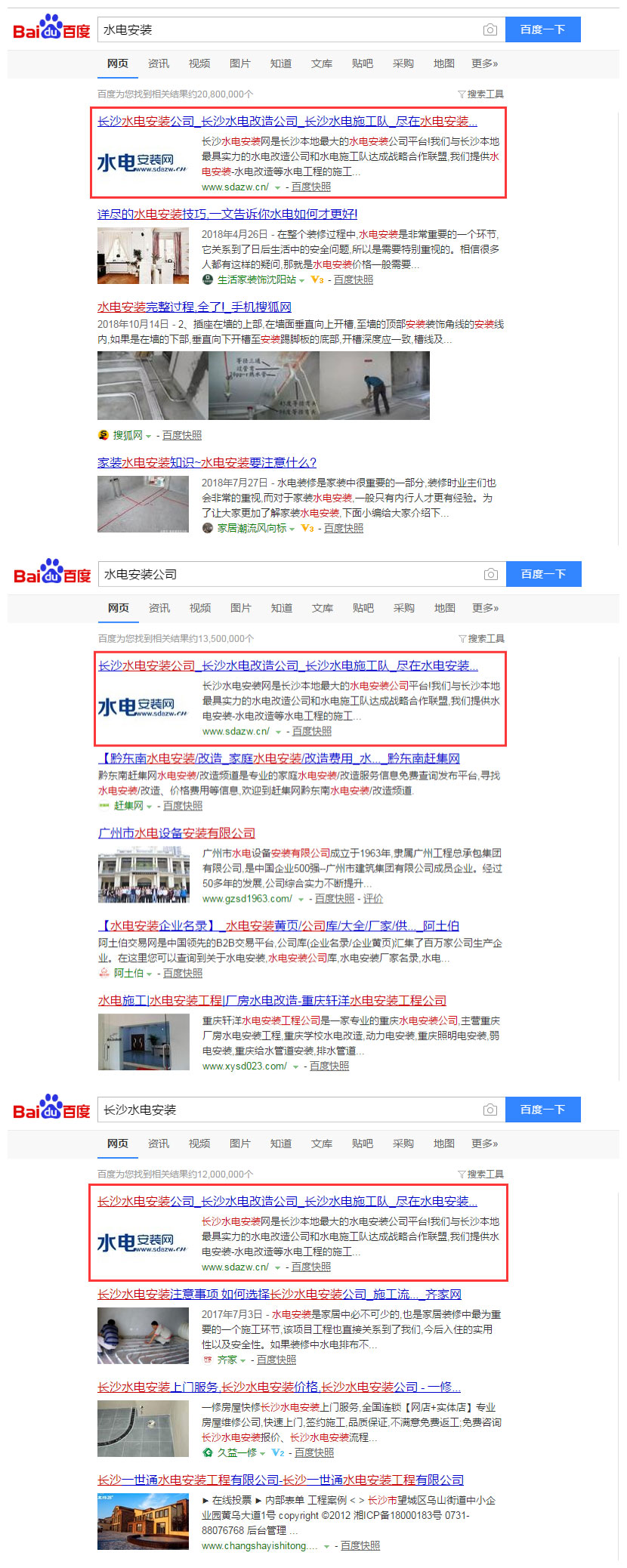This screenshot has width=627, height=1568.
Task: Open 重庆轩洋水电安装工程公司 result title
Action: (x=272, y=1001)
